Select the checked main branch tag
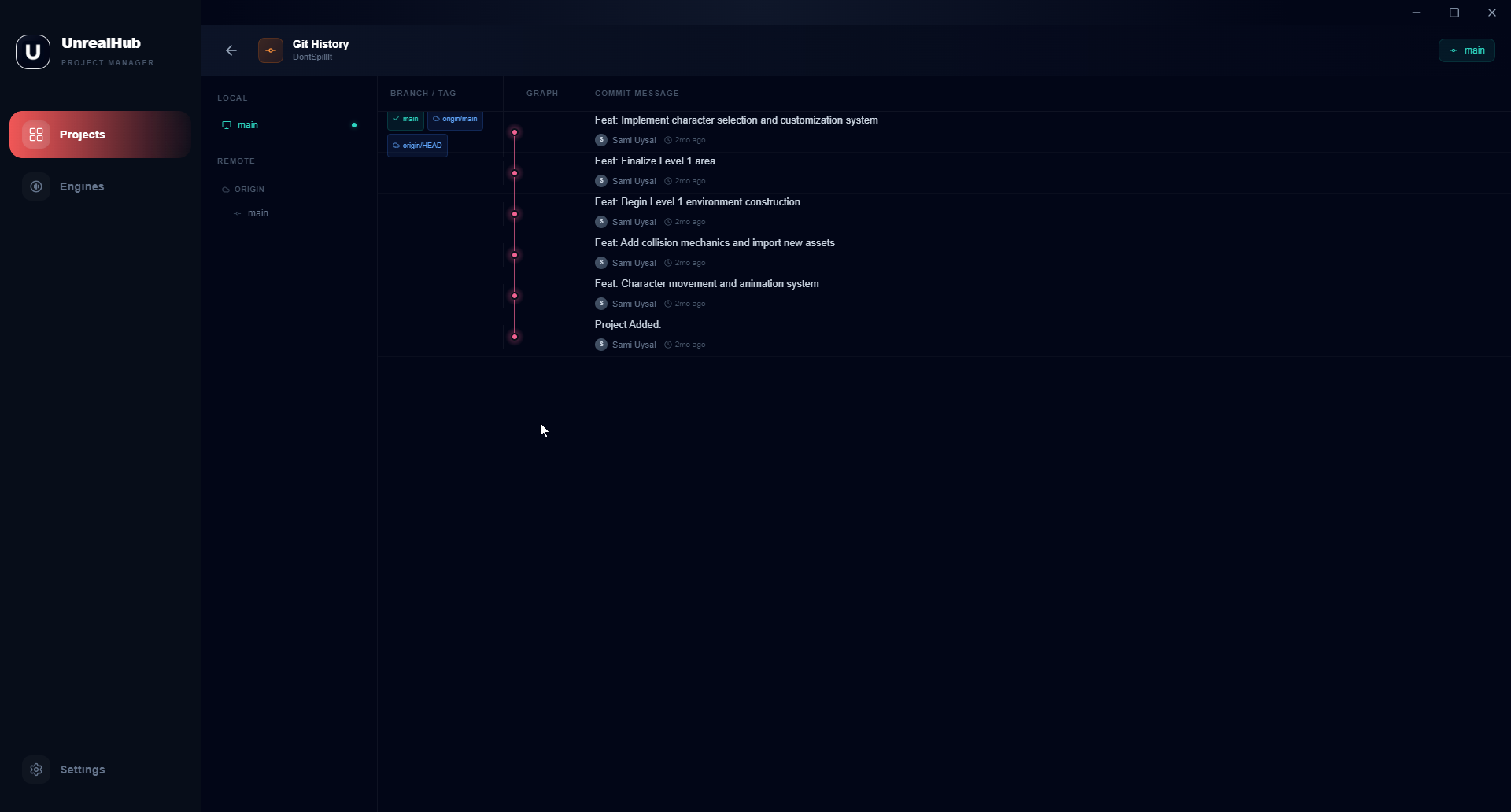Image resolution: width=1511 pixels, height=812 pixels. point(405,120)
